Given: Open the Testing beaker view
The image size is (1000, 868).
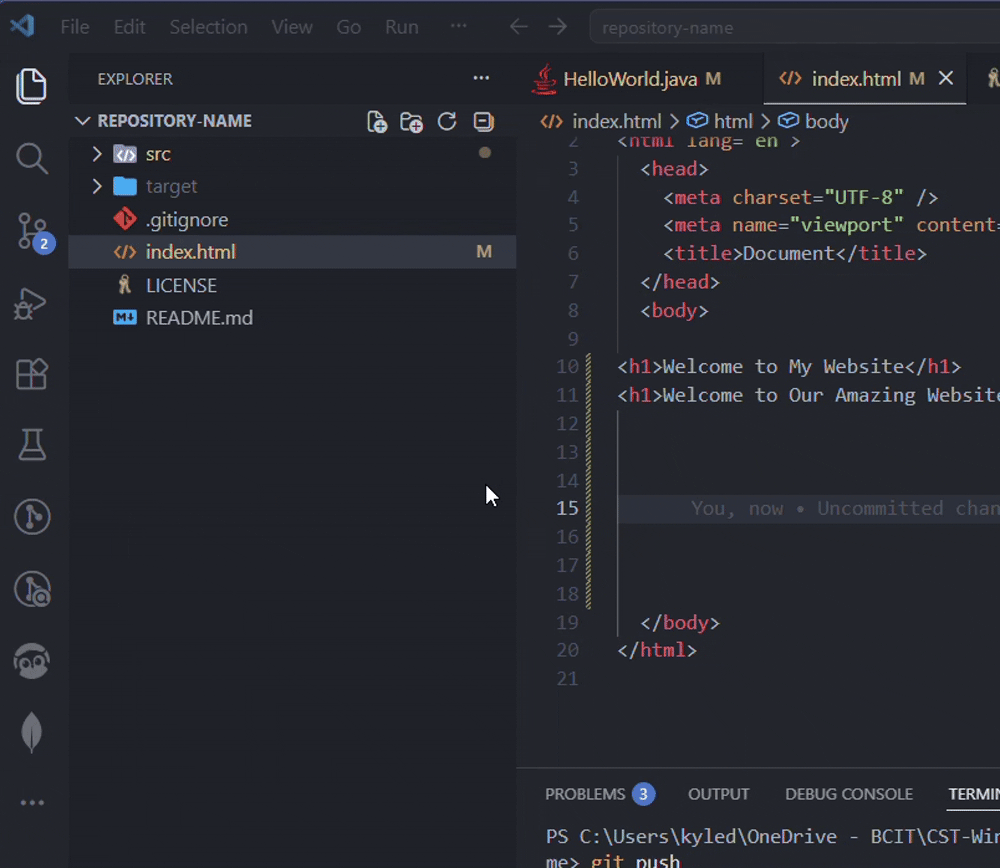Looking at the screenshot, I should [x=31, y=446].
